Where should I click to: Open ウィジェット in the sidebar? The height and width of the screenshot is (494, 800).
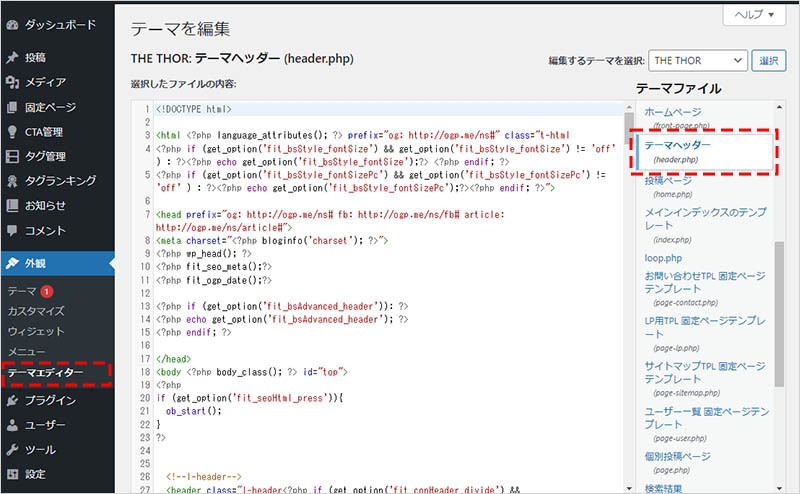click(36, 331)
